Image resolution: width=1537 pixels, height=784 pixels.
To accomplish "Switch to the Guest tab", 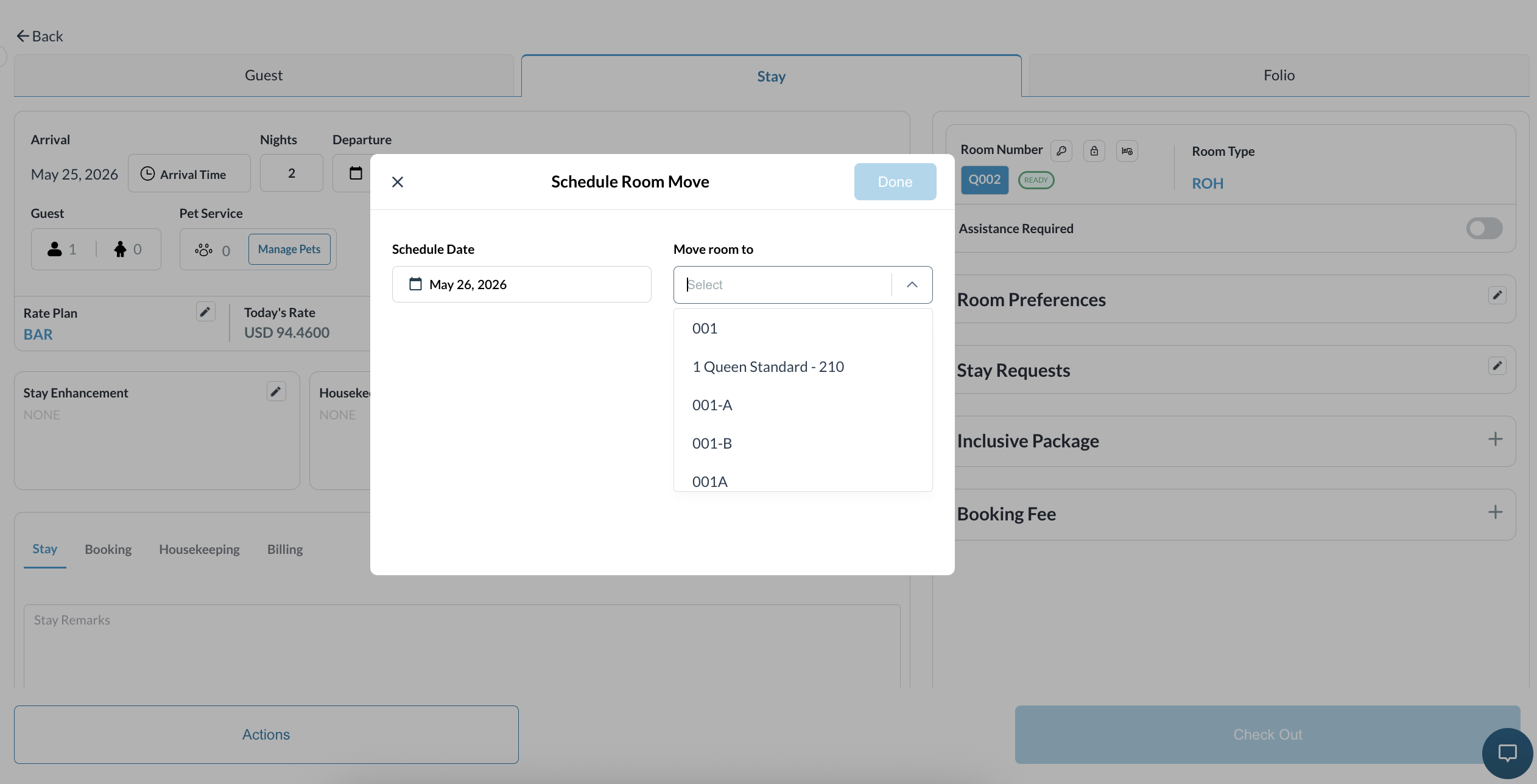I will click(x=264, y=75).
